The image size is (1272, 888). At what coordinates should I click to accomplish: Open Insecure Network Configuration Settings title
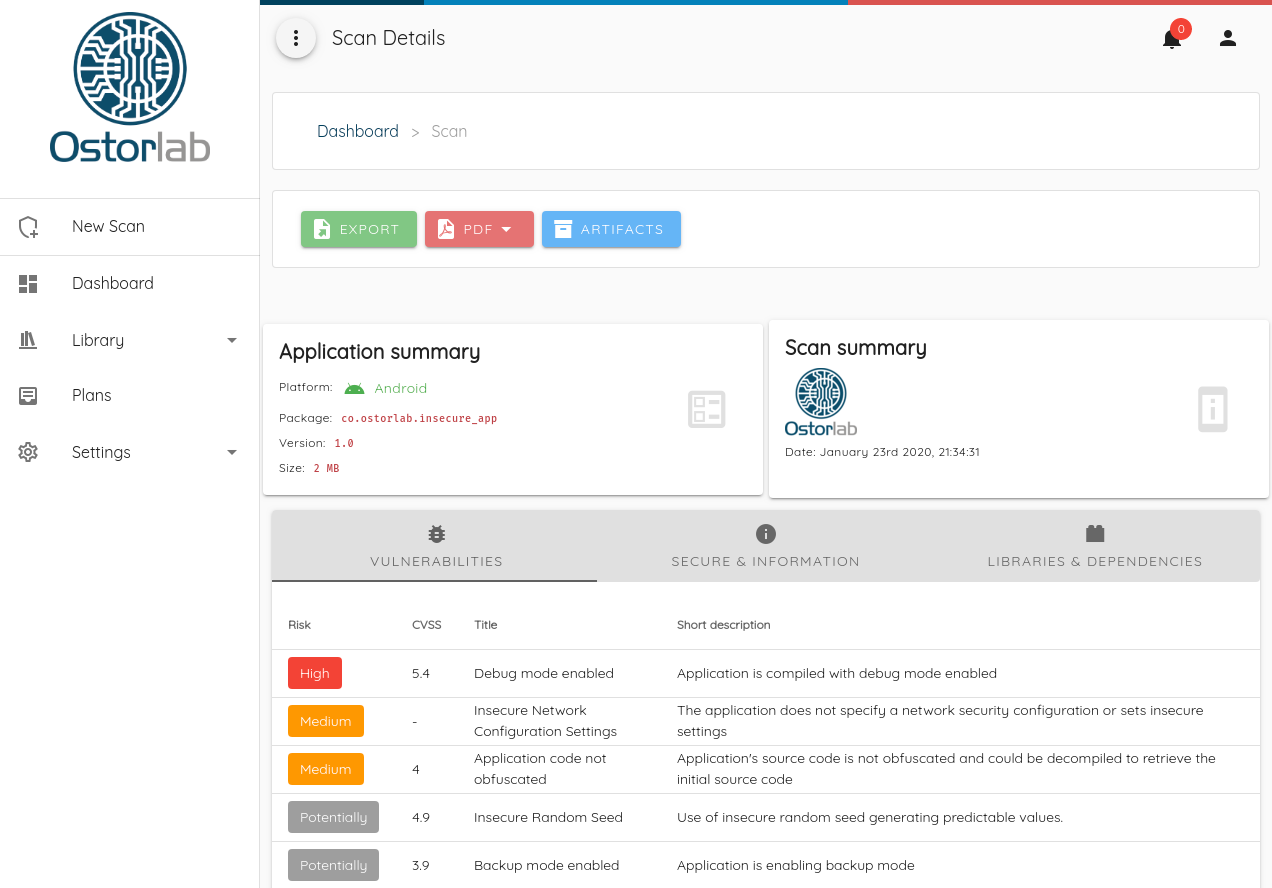(x=546, y=721)
